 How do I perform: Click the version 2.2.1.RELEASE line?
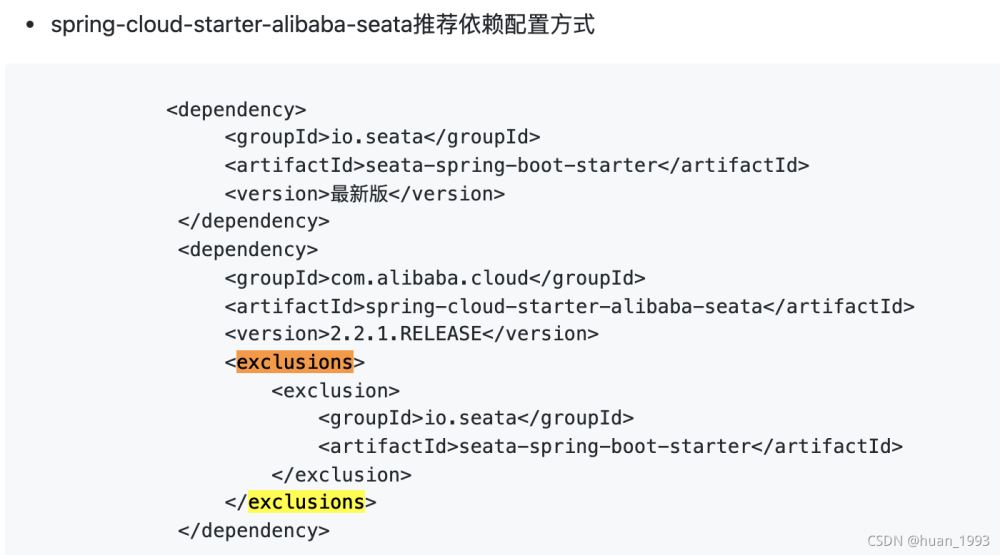tap(411, 334)
